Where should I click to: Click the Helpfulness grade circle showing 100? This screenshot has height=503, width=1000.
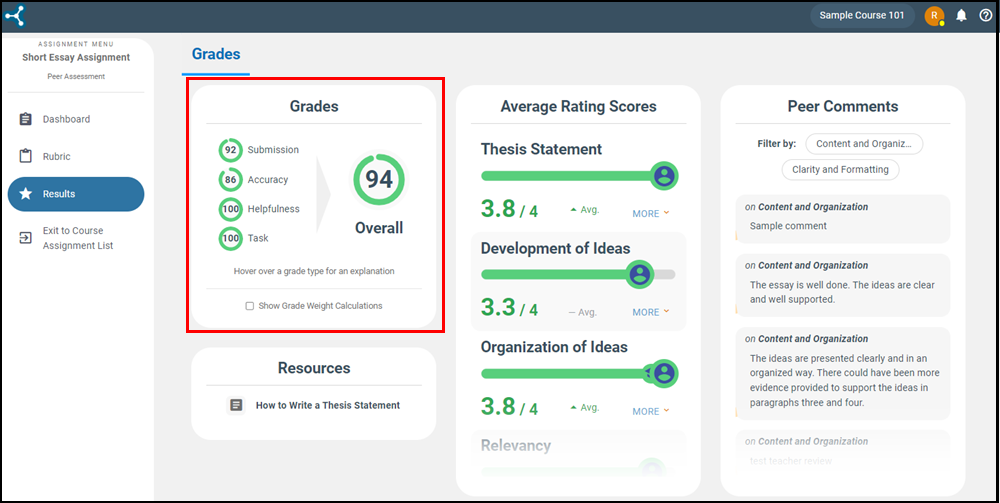click(x=230, y=209)
